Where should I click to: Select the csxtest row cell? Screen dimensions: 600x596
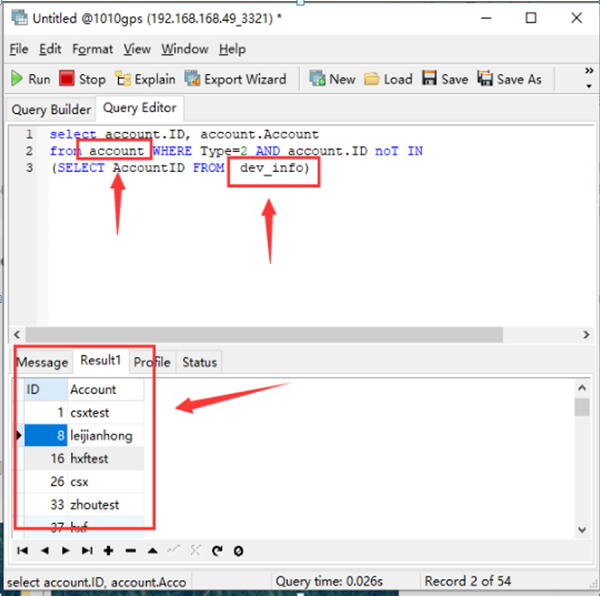tap(106, 412)
